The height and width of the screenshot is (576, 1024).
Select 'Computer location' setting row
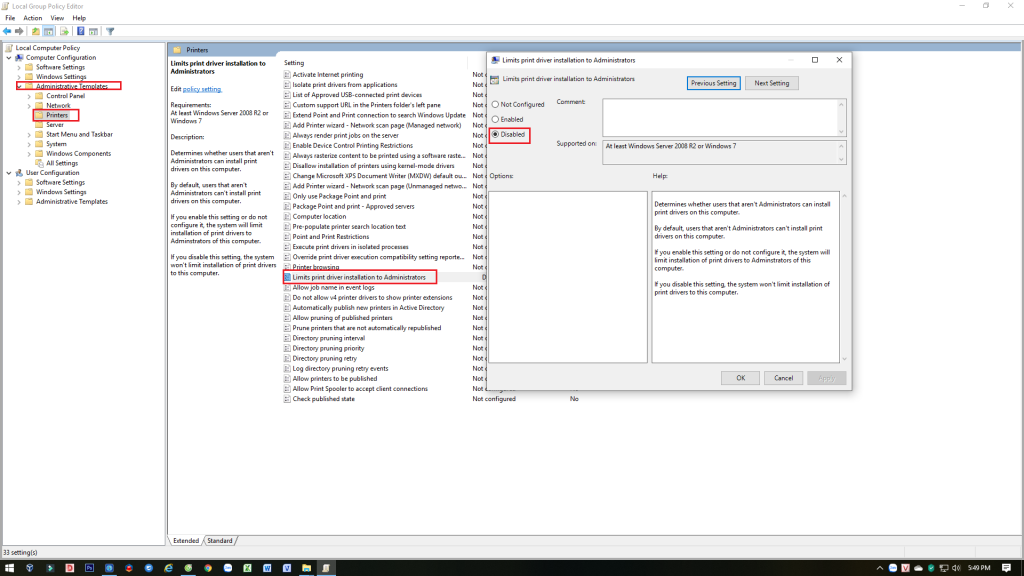[319, 216]
